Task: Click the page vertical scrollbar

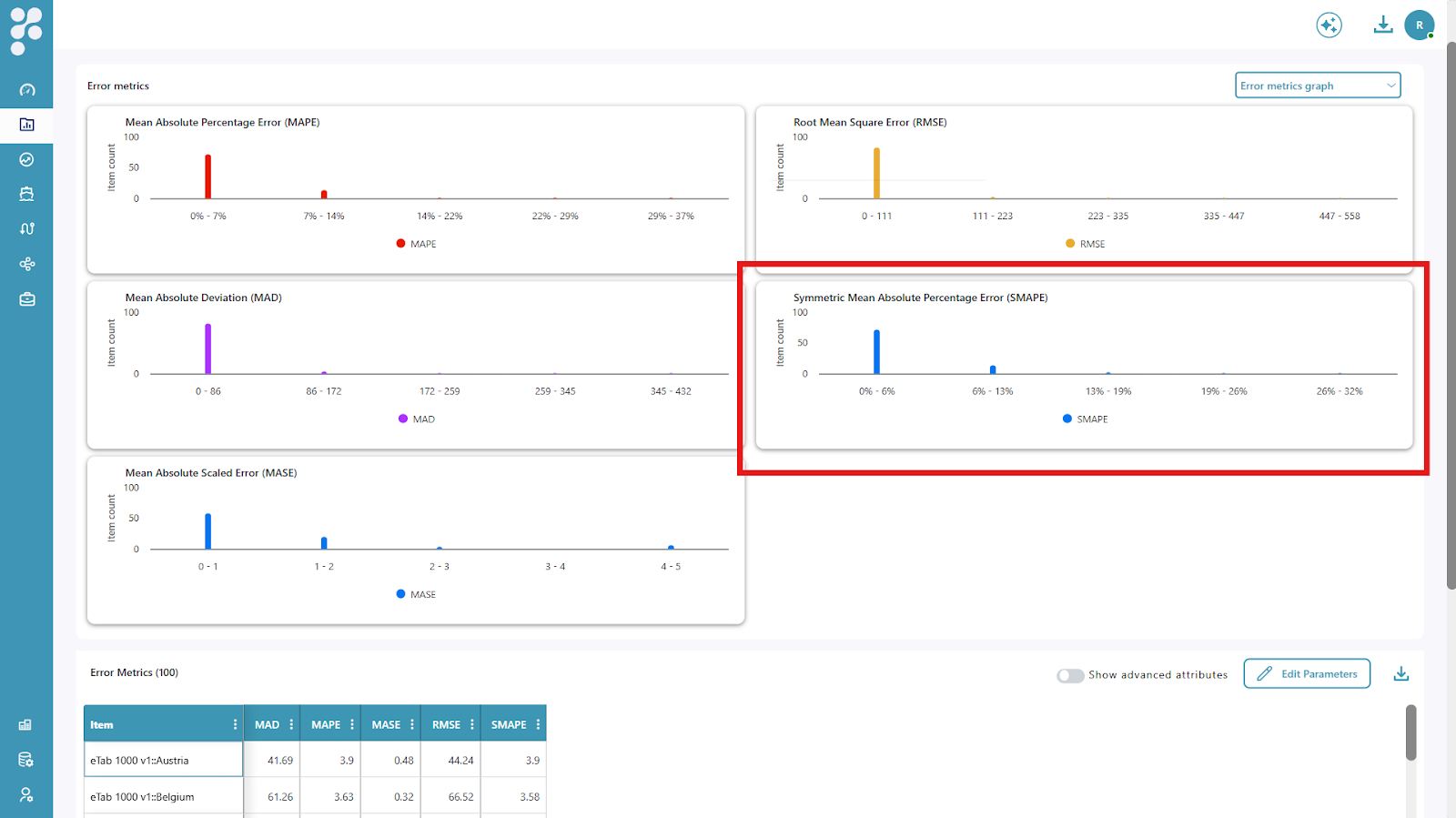Action: (1451, 317)
